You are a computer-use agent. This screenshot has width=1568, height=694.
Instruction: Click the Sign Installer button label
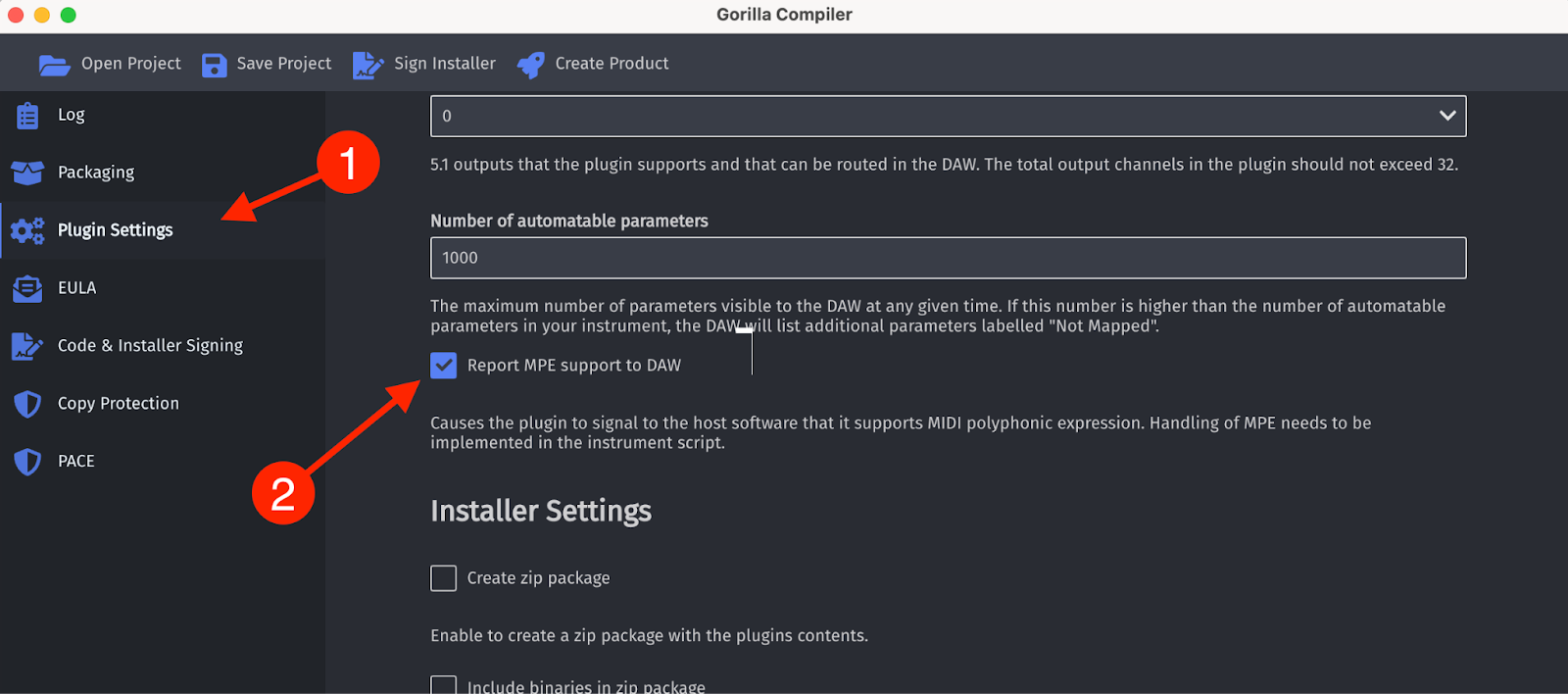(x=445, y=64)
